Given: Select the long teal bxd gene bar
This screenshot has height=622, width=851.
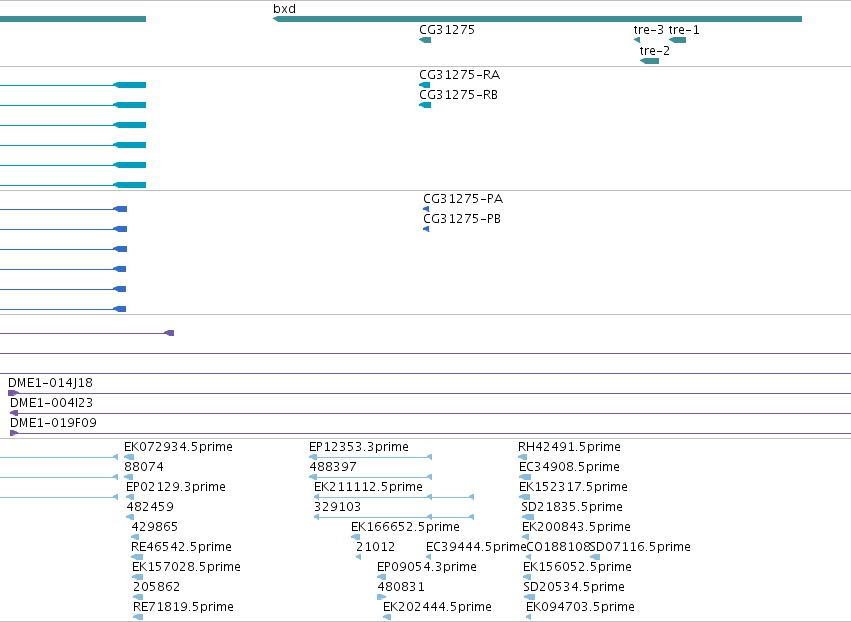Looking at the screenshot, I should click(537, 19).
